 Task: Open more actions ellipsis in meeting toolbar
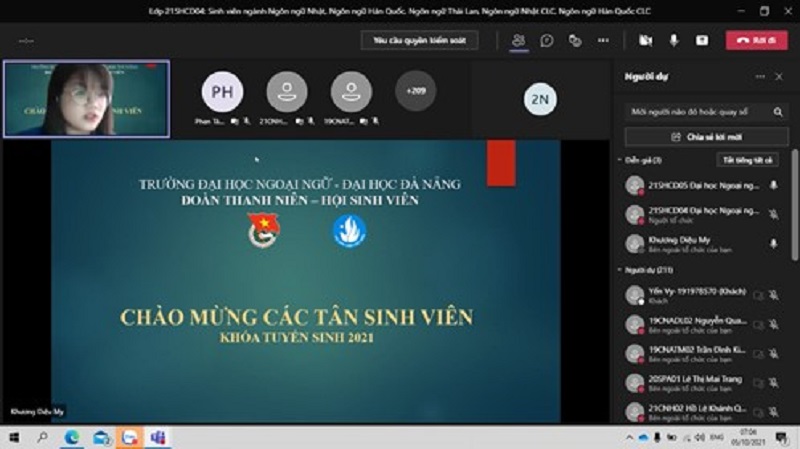pyautogui.click(x=603, y=41)
